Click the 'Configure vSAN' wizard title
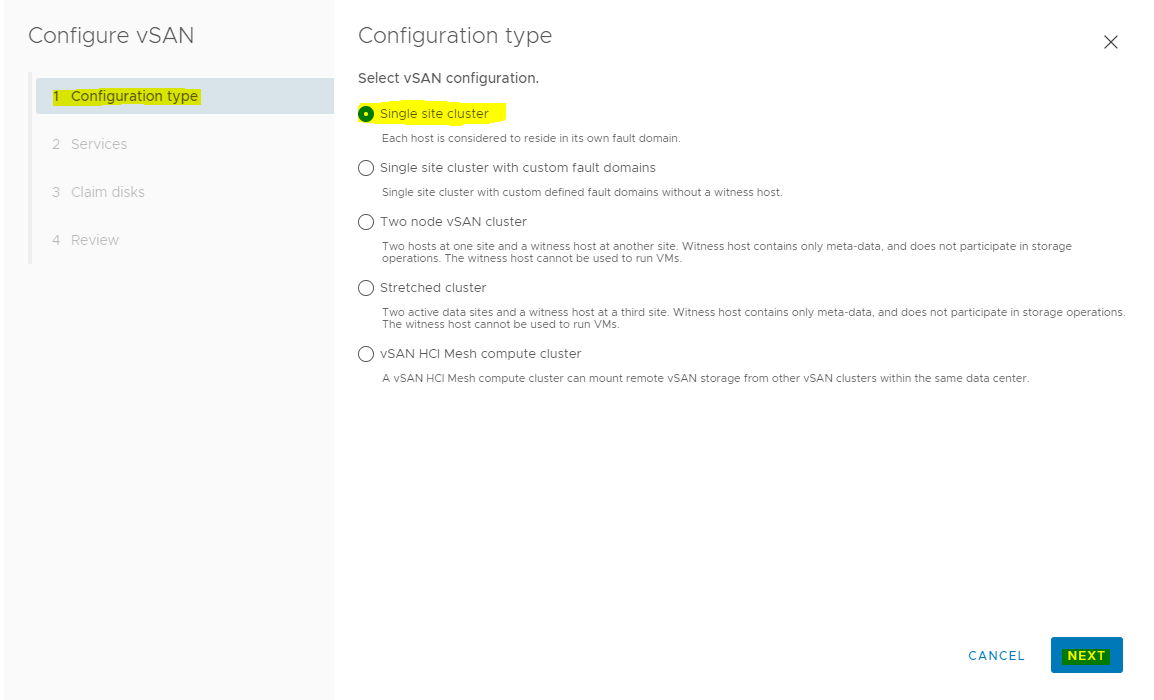 pos(111,35)
